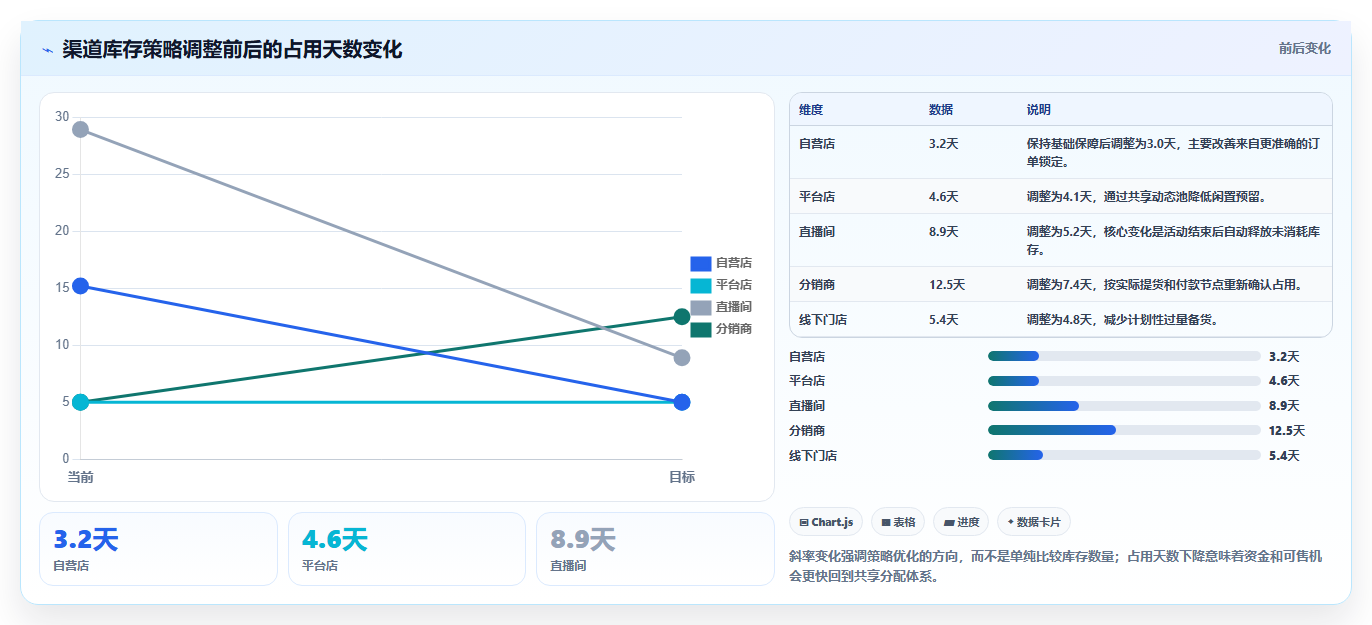Click the 当前 x-axis label
The width and height of the screenshot is (1372, 625).
click(80, 477)
